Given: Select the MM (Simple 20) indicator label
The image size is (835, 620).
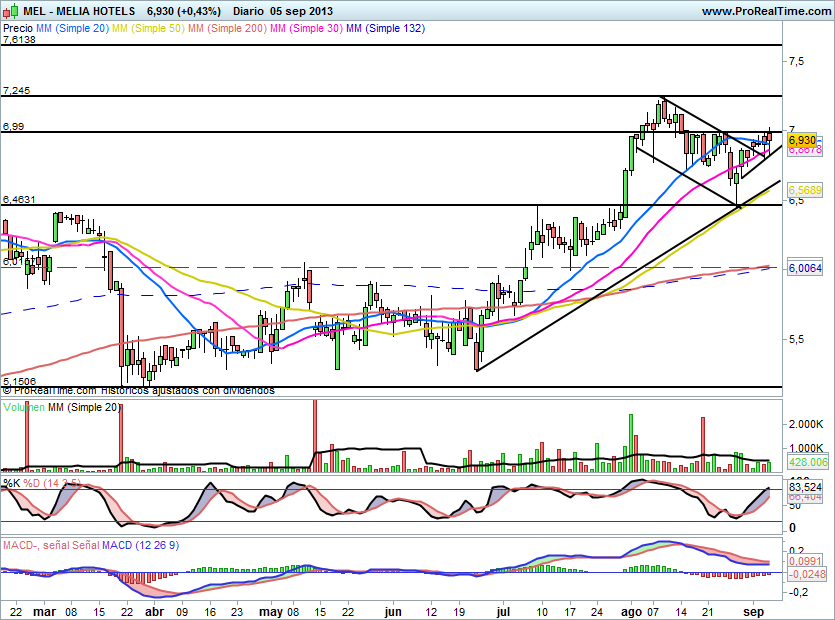Looking at the screenshot, I should tap(72, 28).
